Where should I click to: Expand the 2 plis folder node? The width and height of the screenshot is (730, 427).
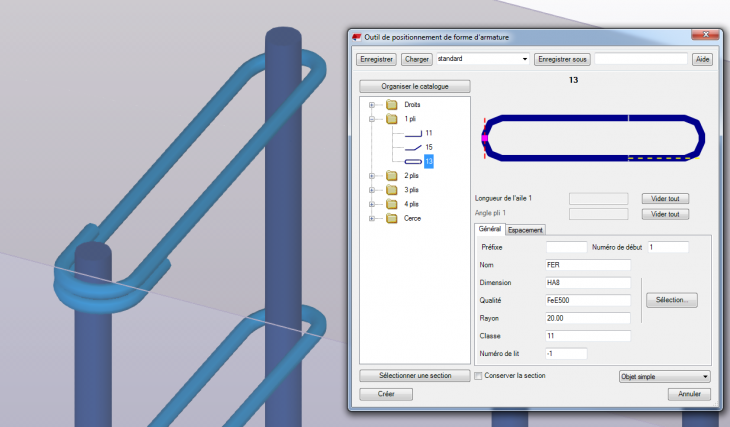(372, 176)
